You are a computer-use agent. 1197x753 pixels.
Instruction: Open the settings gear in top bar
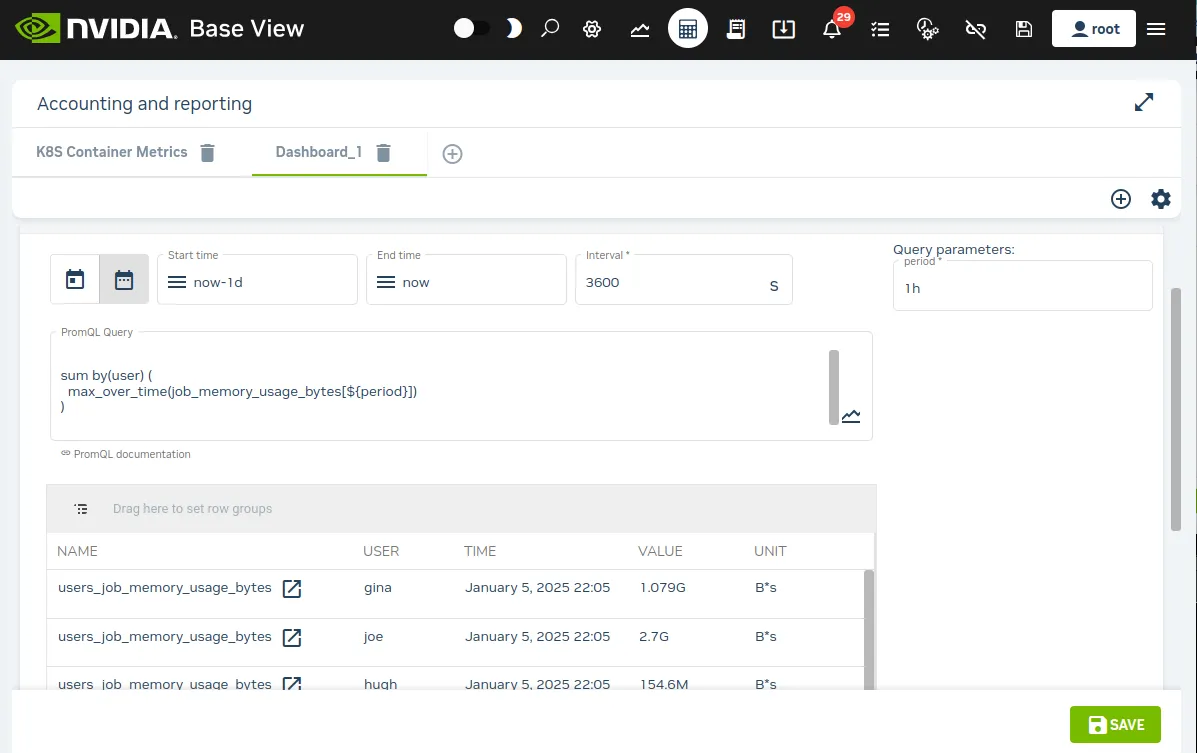point(592,29)
